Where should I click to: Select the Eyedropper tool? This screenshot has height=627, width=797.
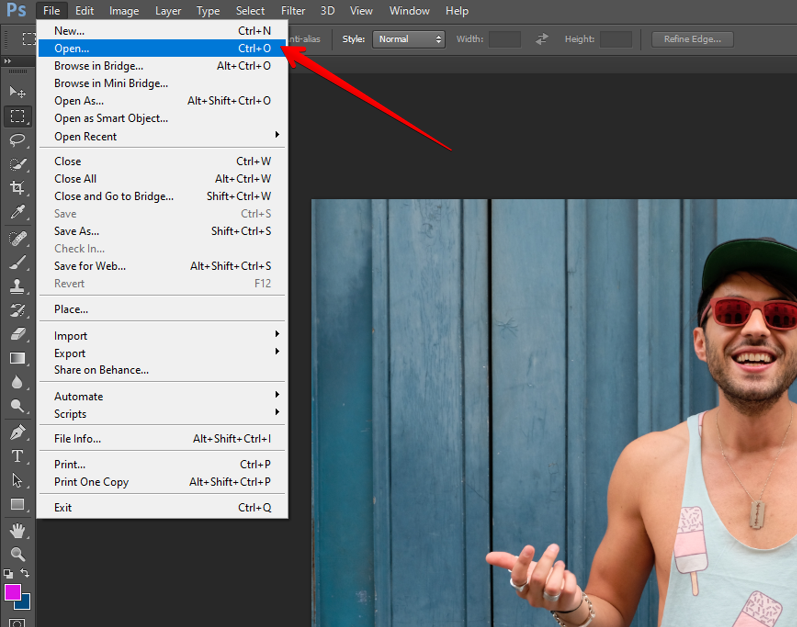[x=17, y=212]
